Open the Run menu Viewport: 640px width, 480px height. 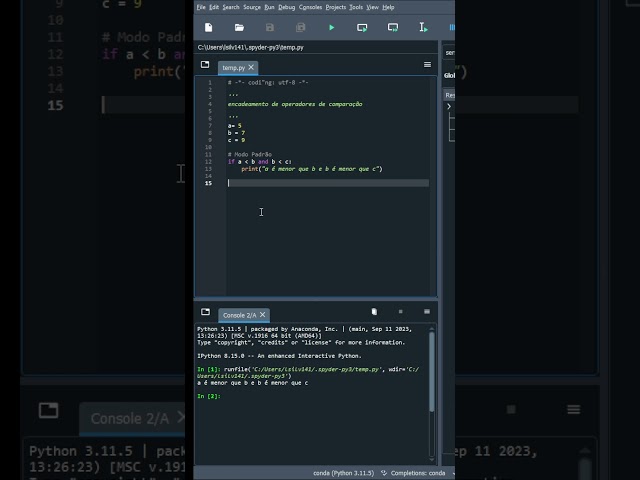(x=269, y=7)
